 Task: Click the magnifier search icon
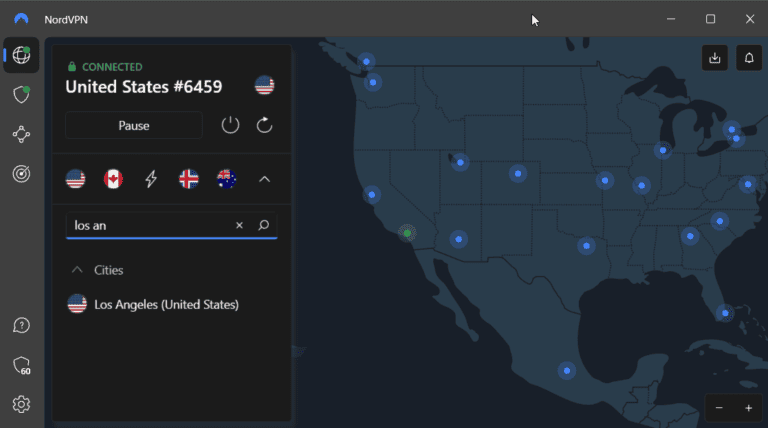point(264,225)
